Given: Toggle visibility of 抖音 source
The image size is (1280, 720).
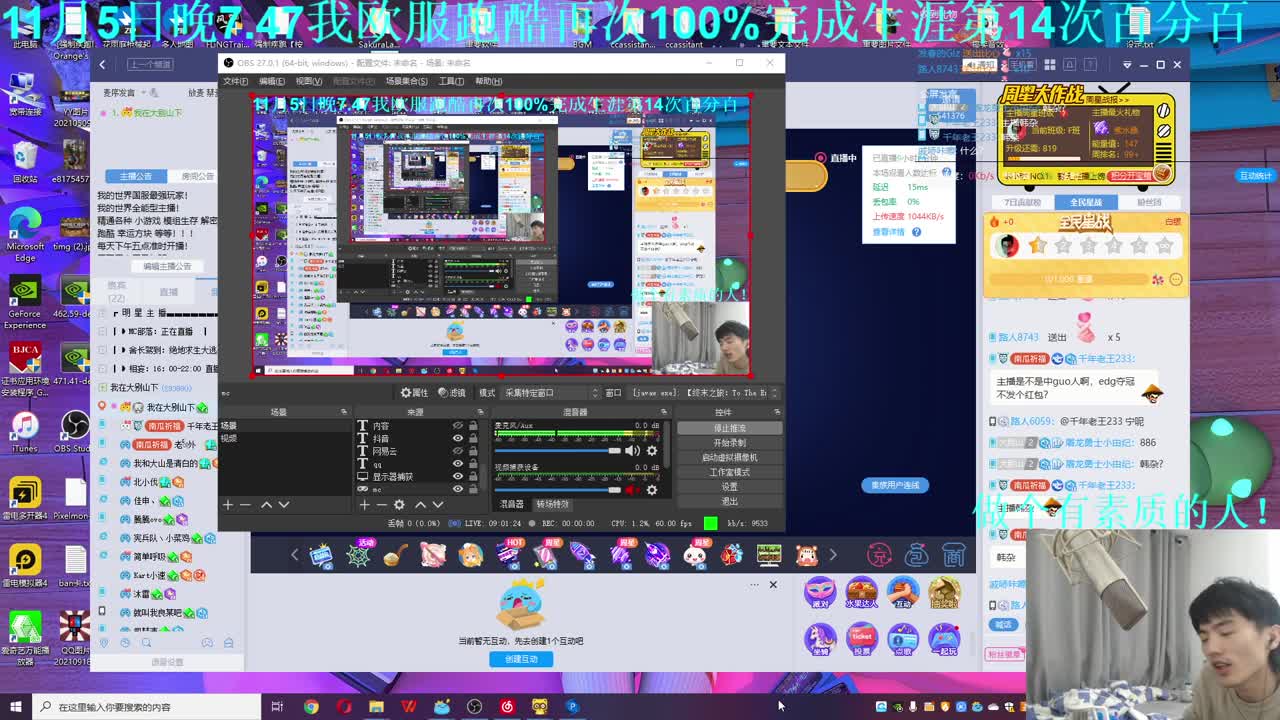Looking at the screenshot, I should coord(458,438).
